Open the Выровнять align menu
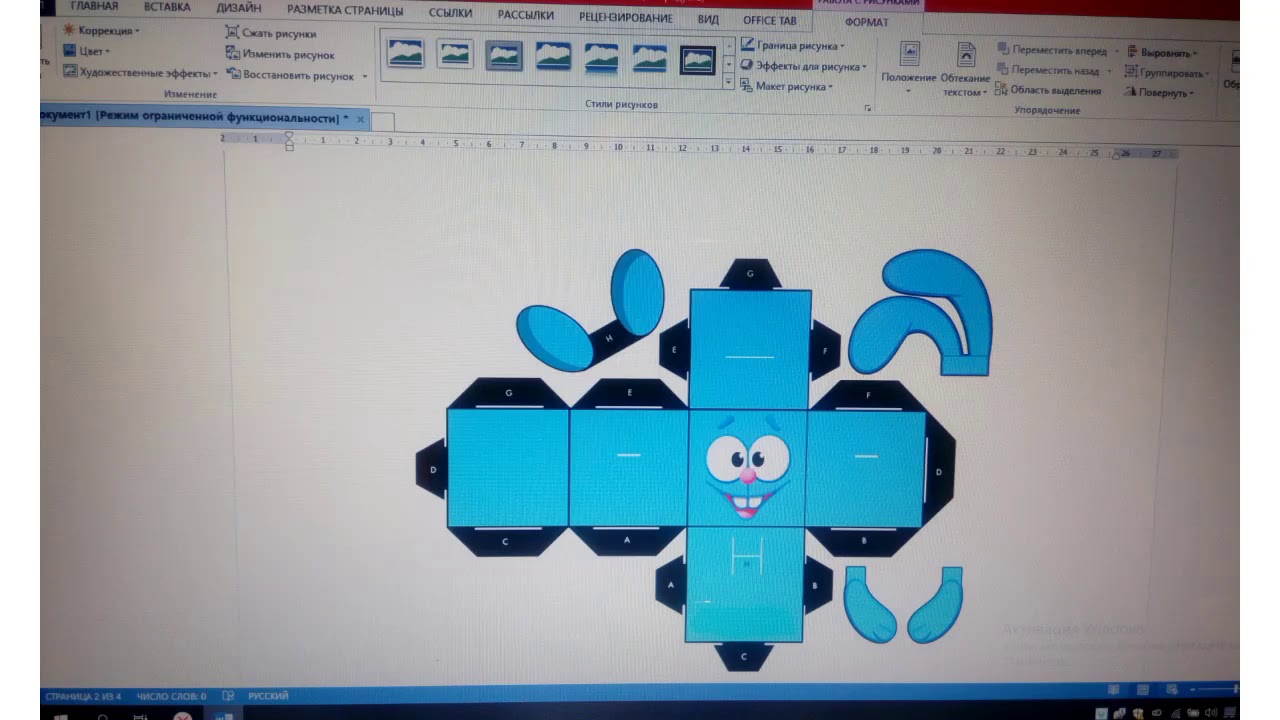This screenshot has width=1280, height=720. 1161,52
